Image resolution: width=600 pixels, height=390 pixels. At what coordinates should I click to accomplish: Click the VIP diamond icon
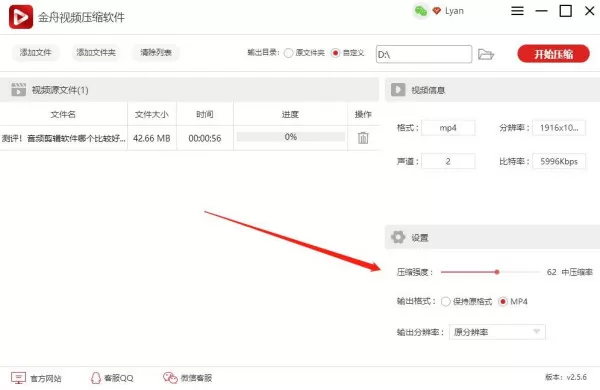click(x=436, y=11)
